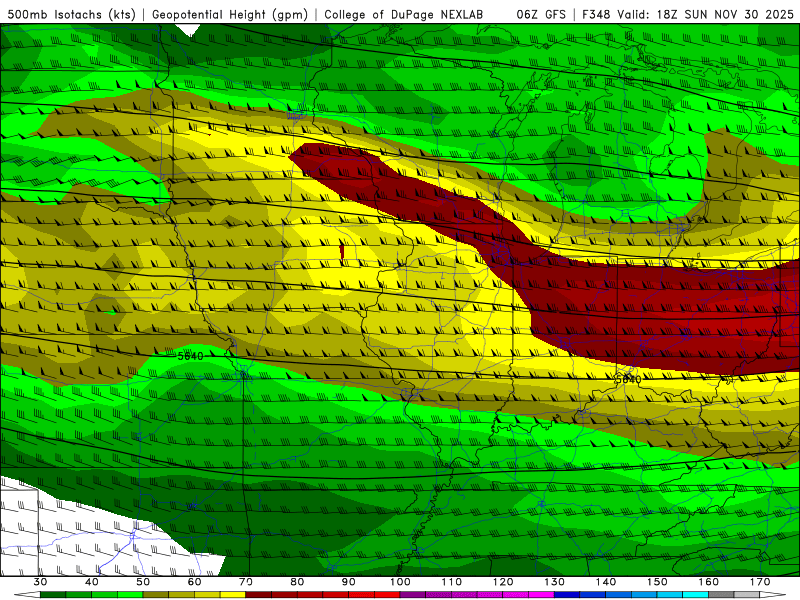Screen dimensions: 800x600
Task: Click the 70 value on the color scale
Action: coord(246,582)
